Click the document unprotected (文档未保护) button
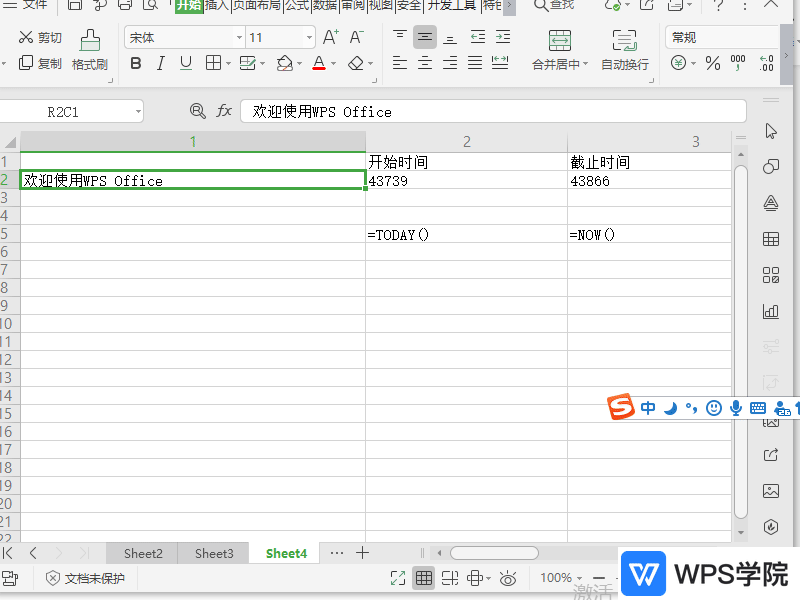The height and width of the screenshot is (600, 800). coord(85,578)
